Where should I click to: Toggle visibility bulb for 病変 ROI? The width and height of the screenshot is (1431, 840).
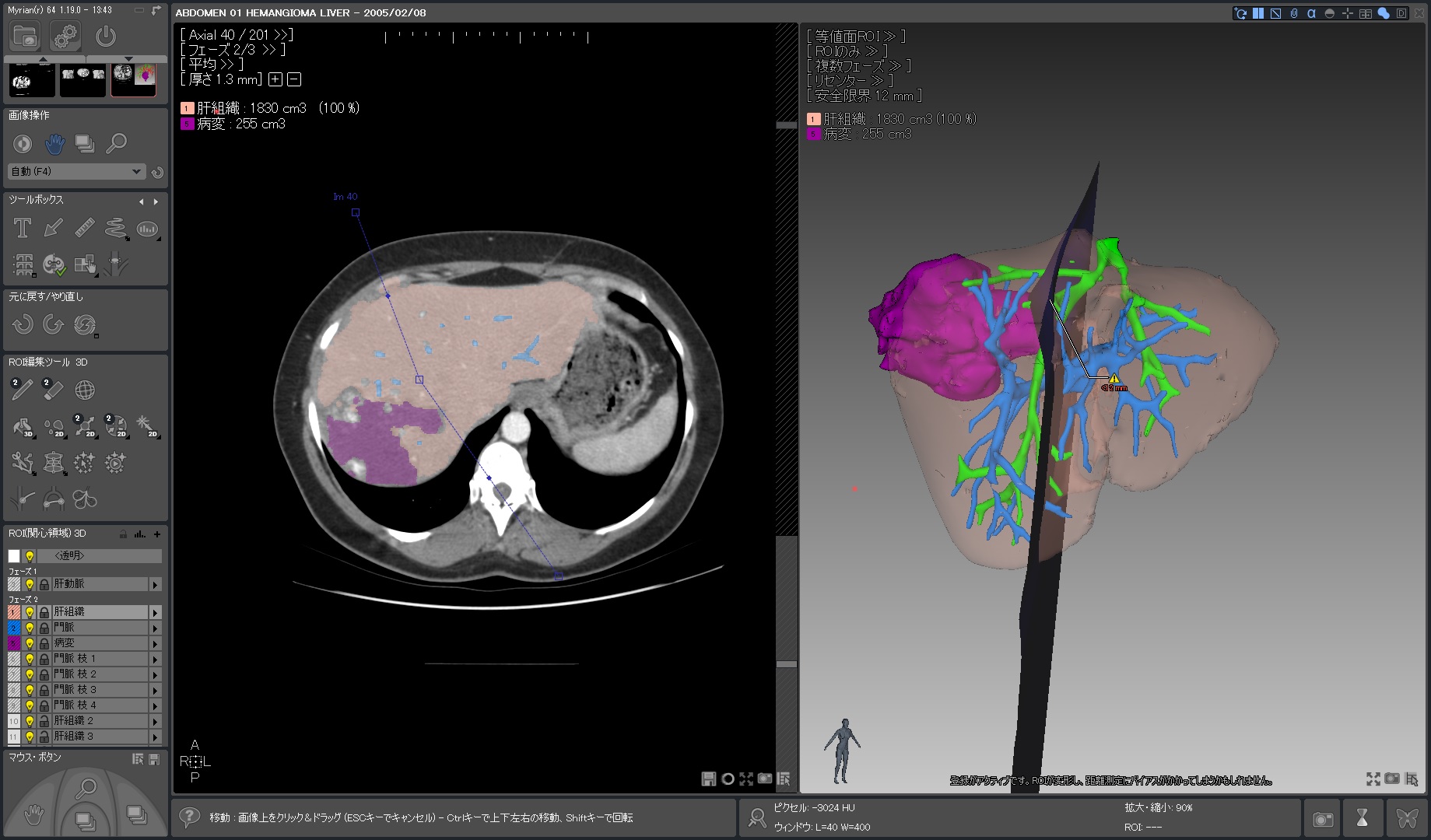tap(30, 643)
